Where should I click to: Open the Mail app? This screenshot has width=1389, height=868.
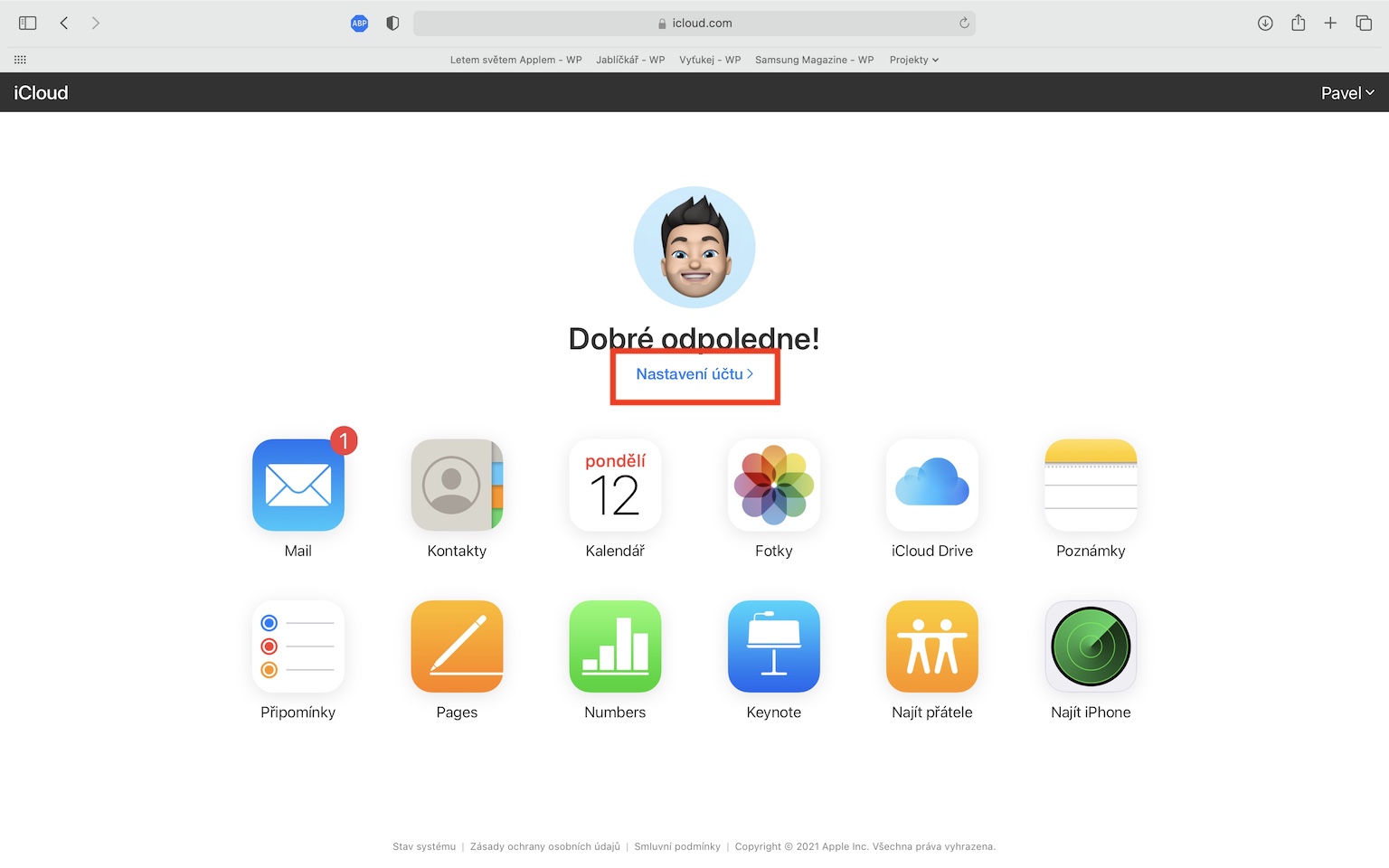click(x=298, y=485)
